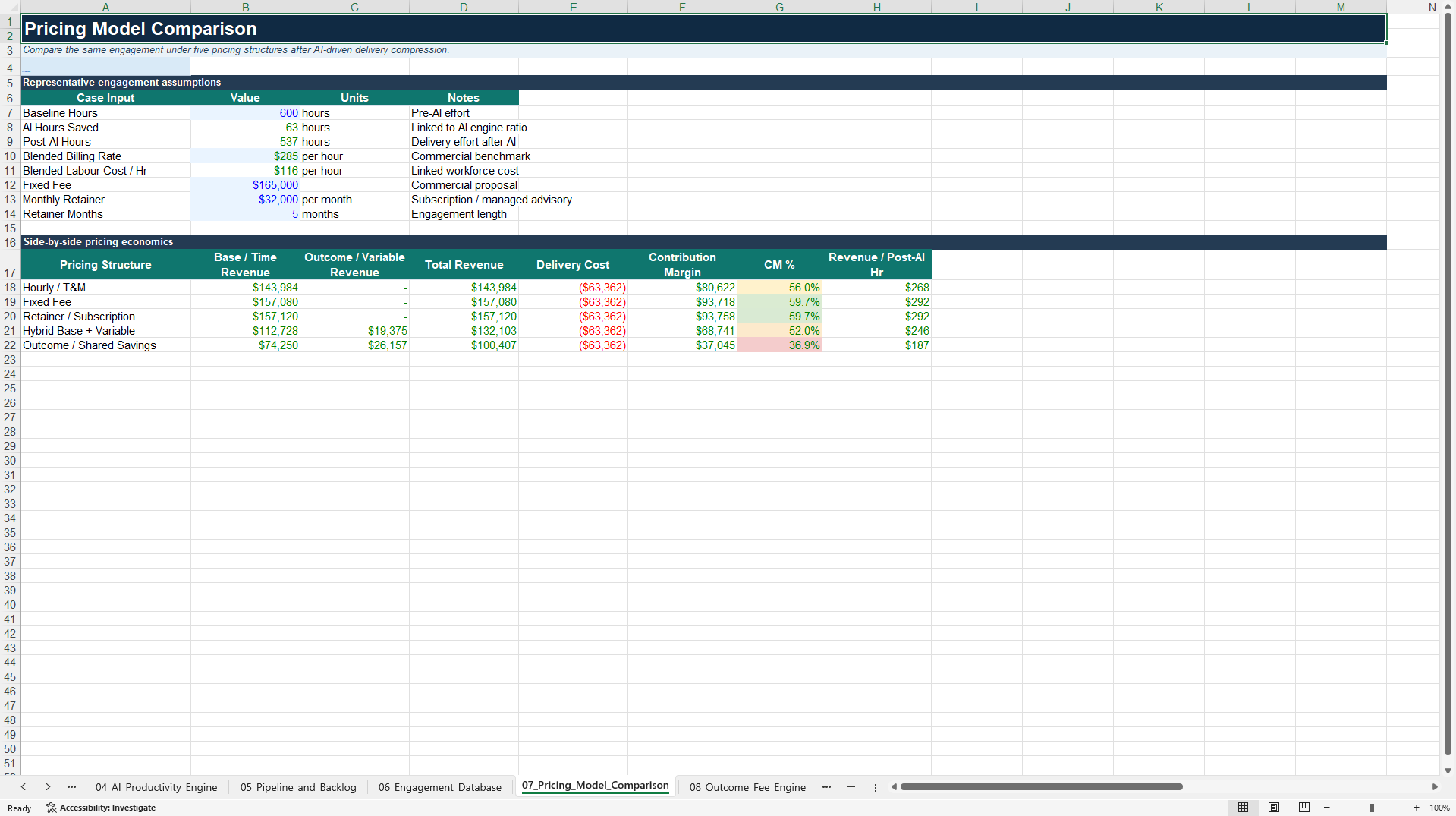Select Hourly contribution margin $80,622

pyautogui.click(x=682, y=288)
